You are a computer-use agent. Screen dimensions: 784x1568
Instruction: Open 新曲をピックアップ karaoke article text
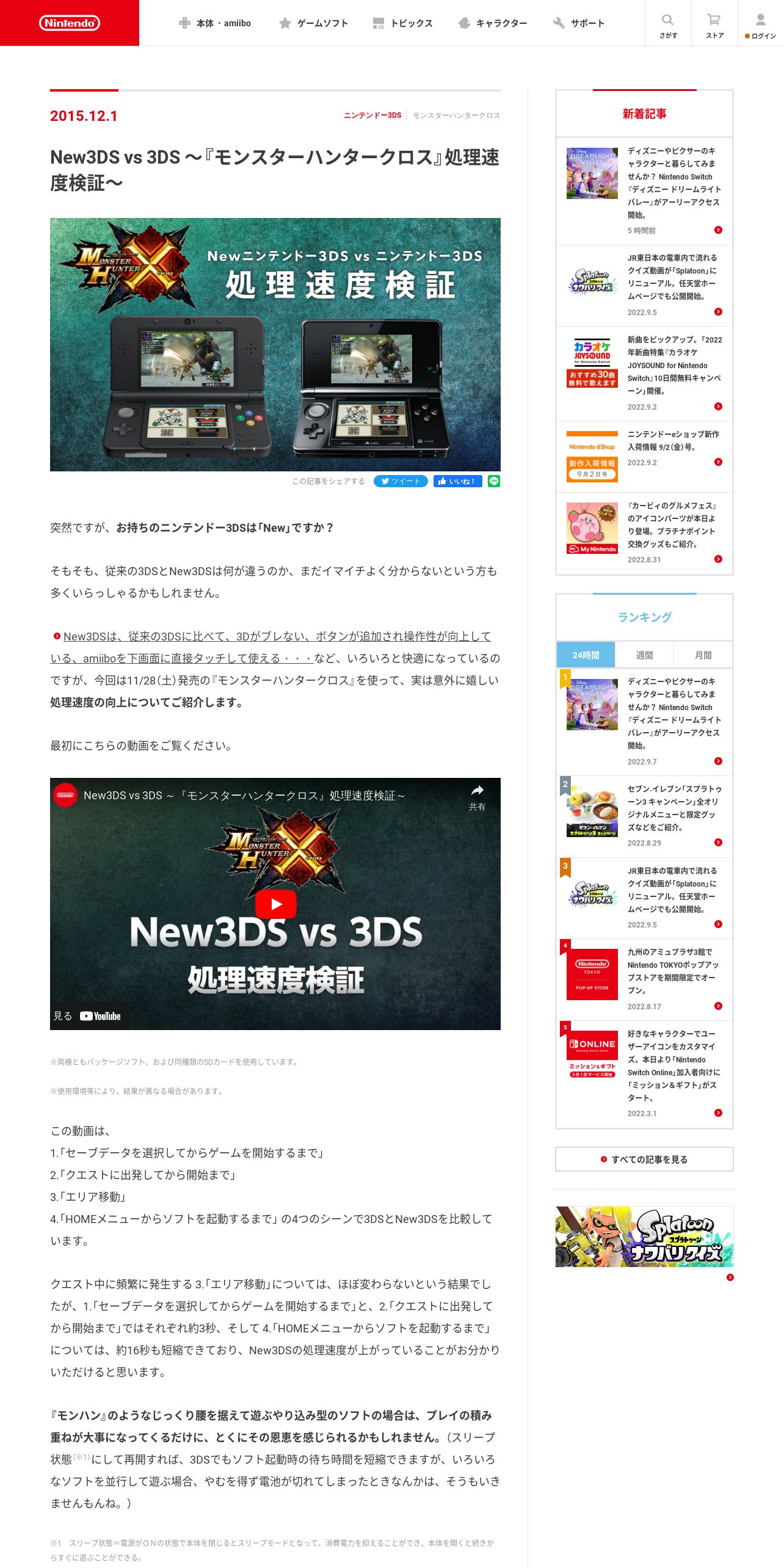[674, 365]
